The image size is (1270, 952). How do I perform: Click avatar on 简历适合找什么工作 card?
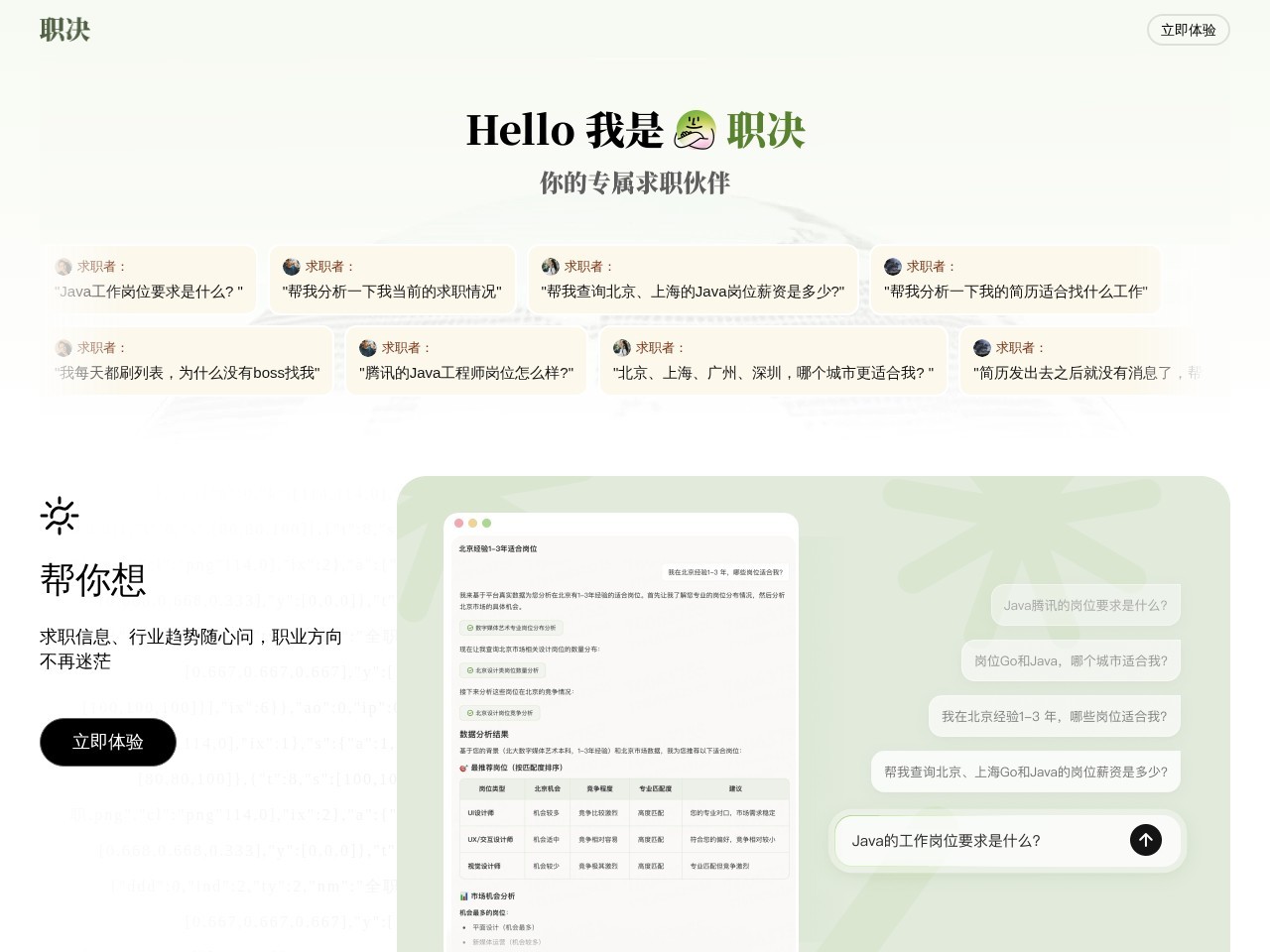pos(893,267)
